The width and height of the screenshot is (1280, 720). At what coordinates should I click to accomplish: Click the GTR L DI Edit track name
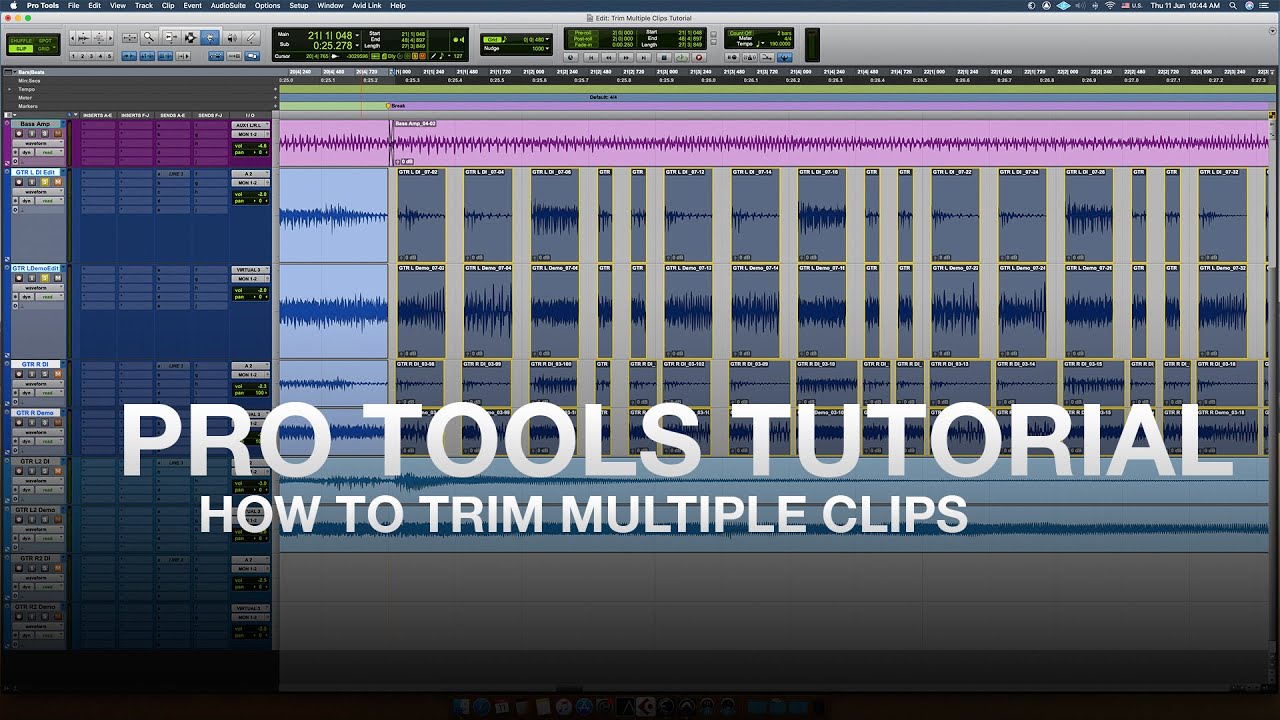35,172
